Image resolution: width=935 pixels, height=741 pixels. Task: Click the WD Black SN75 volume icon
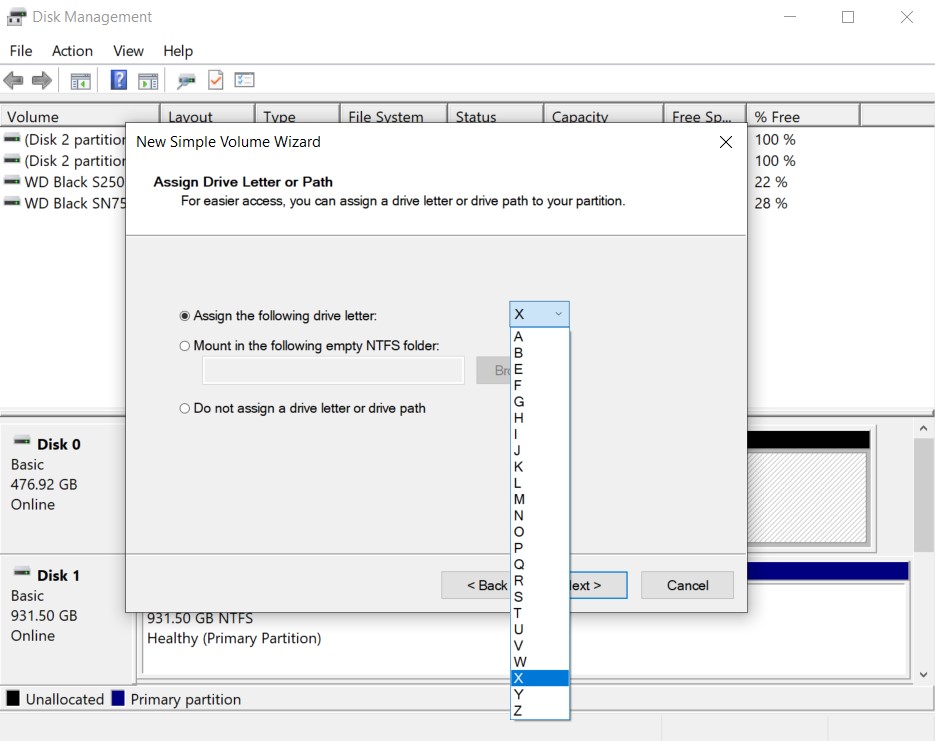pos(12,203)
